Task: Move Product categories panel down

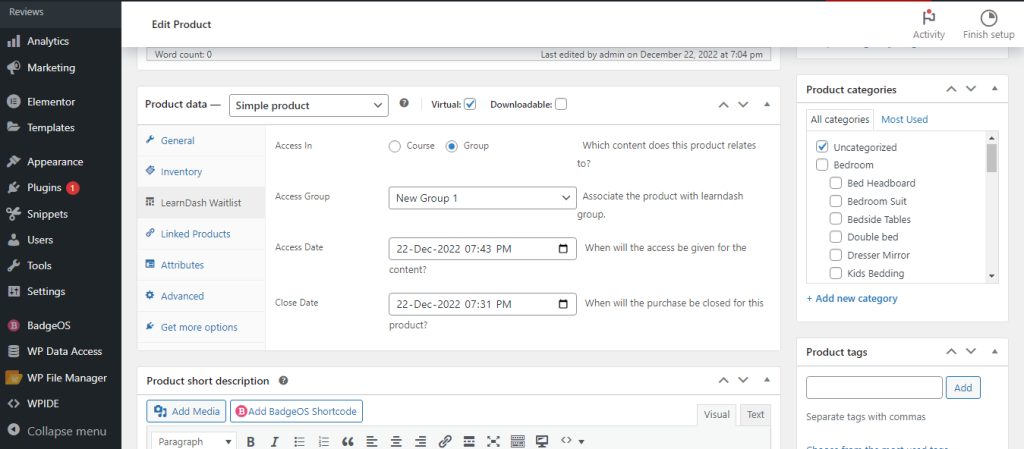Action: tap(971, 89)
